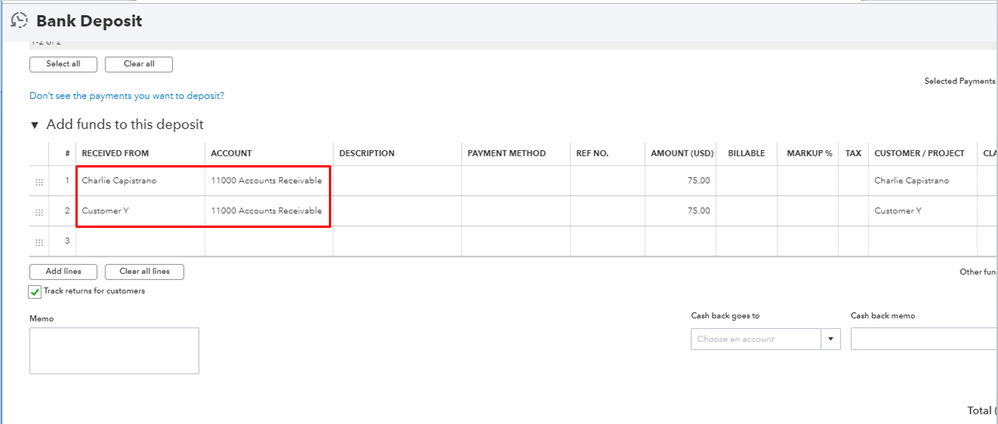The height and width of the screenshot is (424, 998).
Task: Click the Bank Deposit clock history icon
Action: tap(18, 20)
